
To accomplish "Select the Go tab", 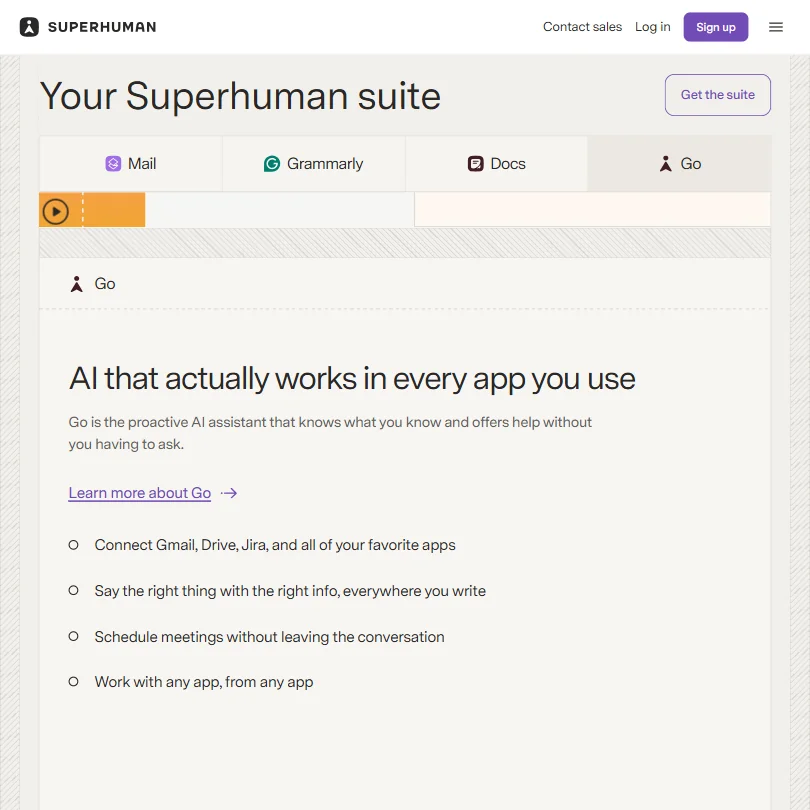I will pos(679,164).
